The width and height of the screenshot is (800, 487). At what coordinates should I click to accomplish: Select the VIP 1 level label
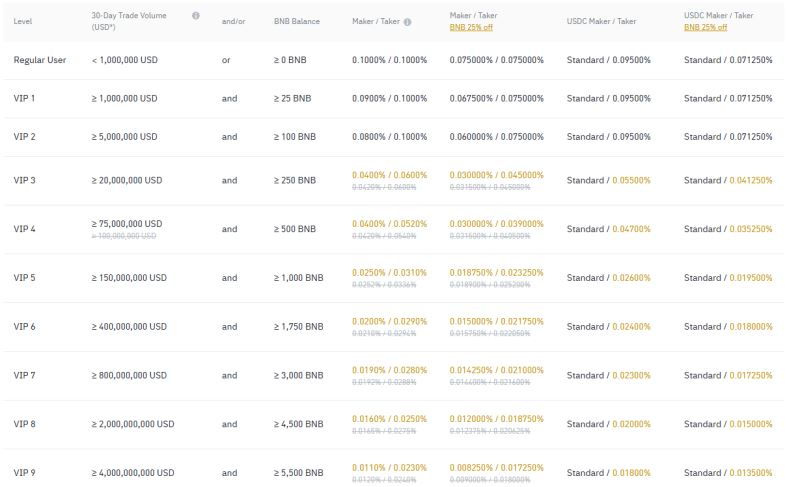(24, 98)
